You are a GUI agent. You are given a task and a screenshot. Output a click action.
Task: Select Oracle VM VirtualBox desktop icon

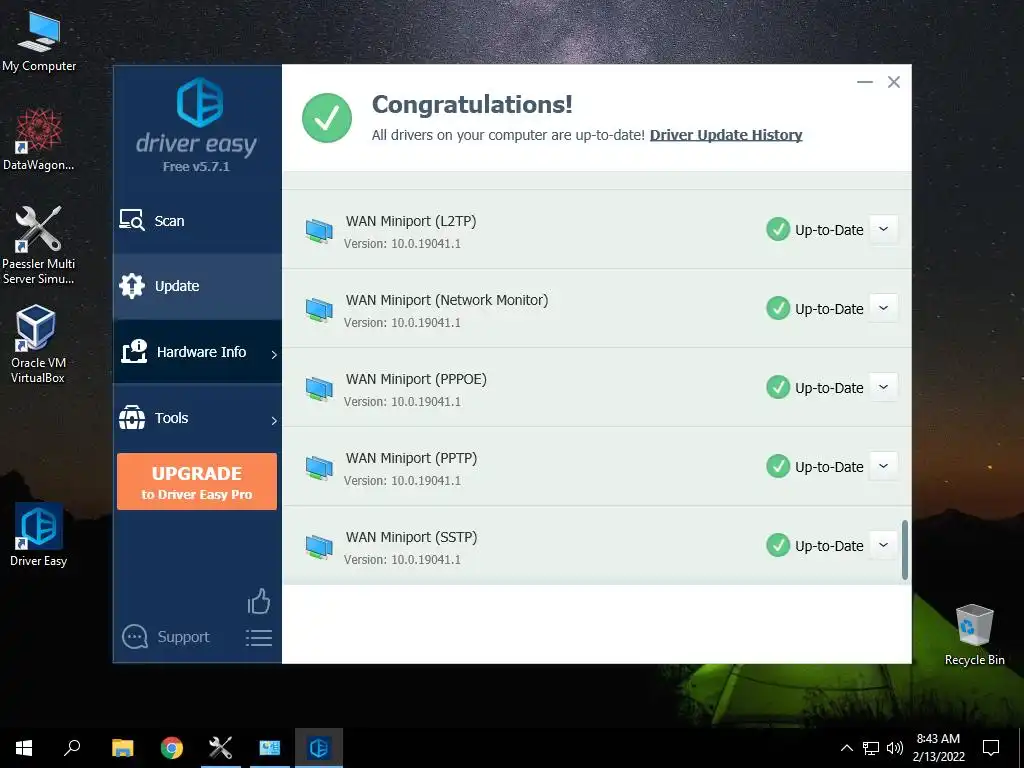click(x=37, y=344)
